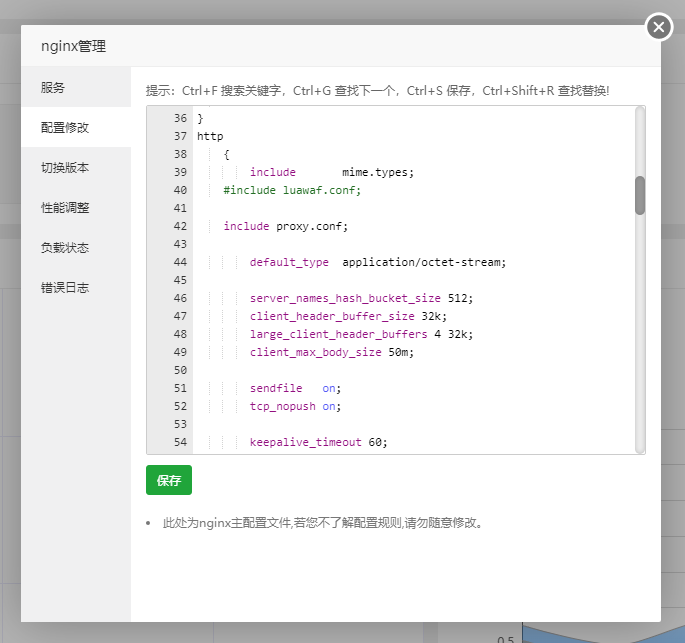Open the 服务 tab
This screenshot has height=643, width=685.
[76, 87]
